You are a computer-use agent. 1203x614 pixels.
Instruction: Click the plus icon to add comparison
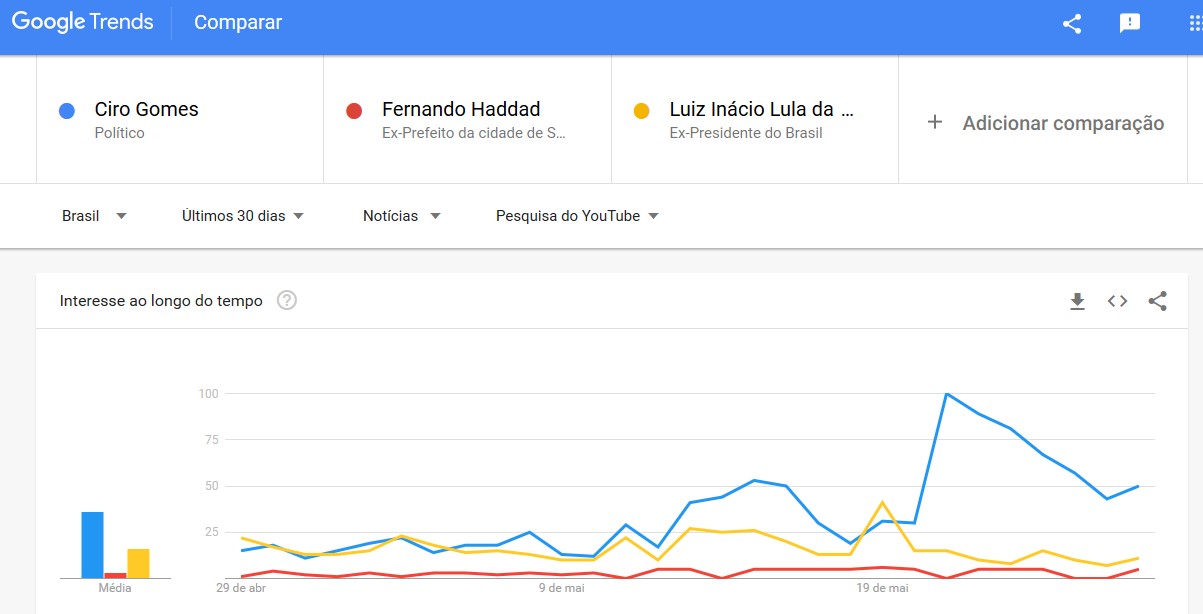click(935, 122)
